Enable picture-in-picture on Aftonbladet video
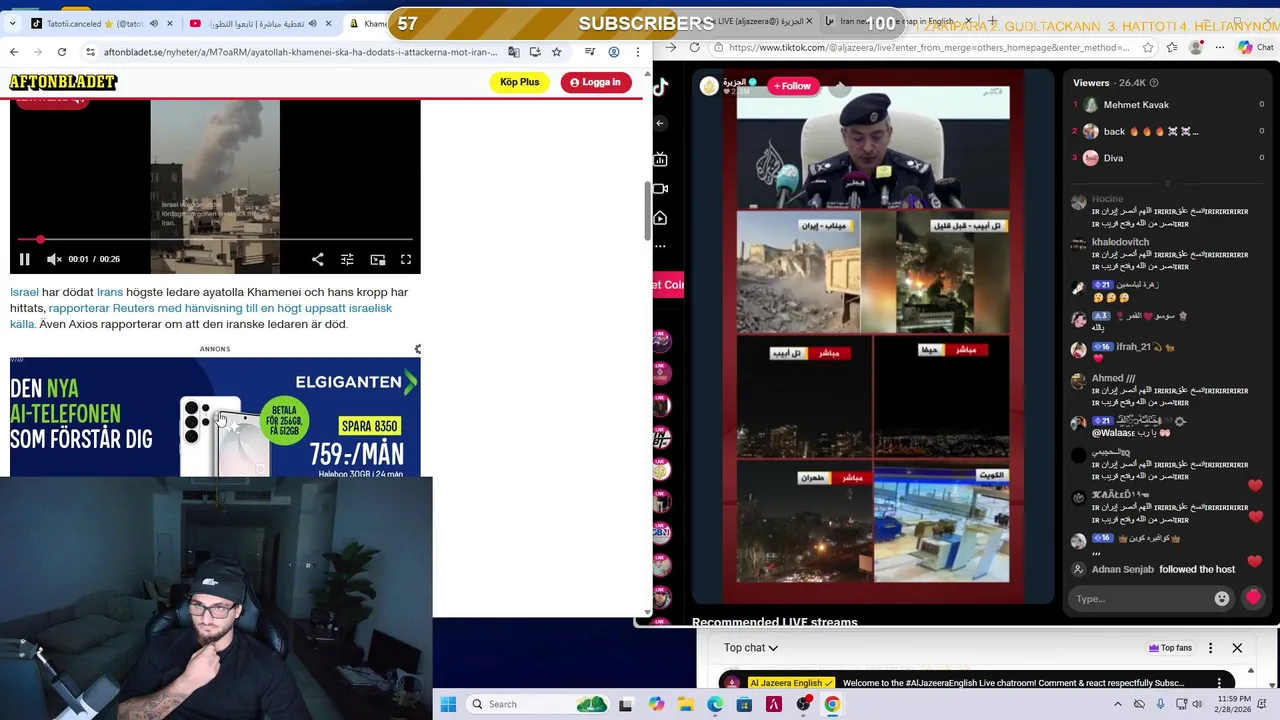Viewport: 1280px width, 720px height. pos(377,259)
